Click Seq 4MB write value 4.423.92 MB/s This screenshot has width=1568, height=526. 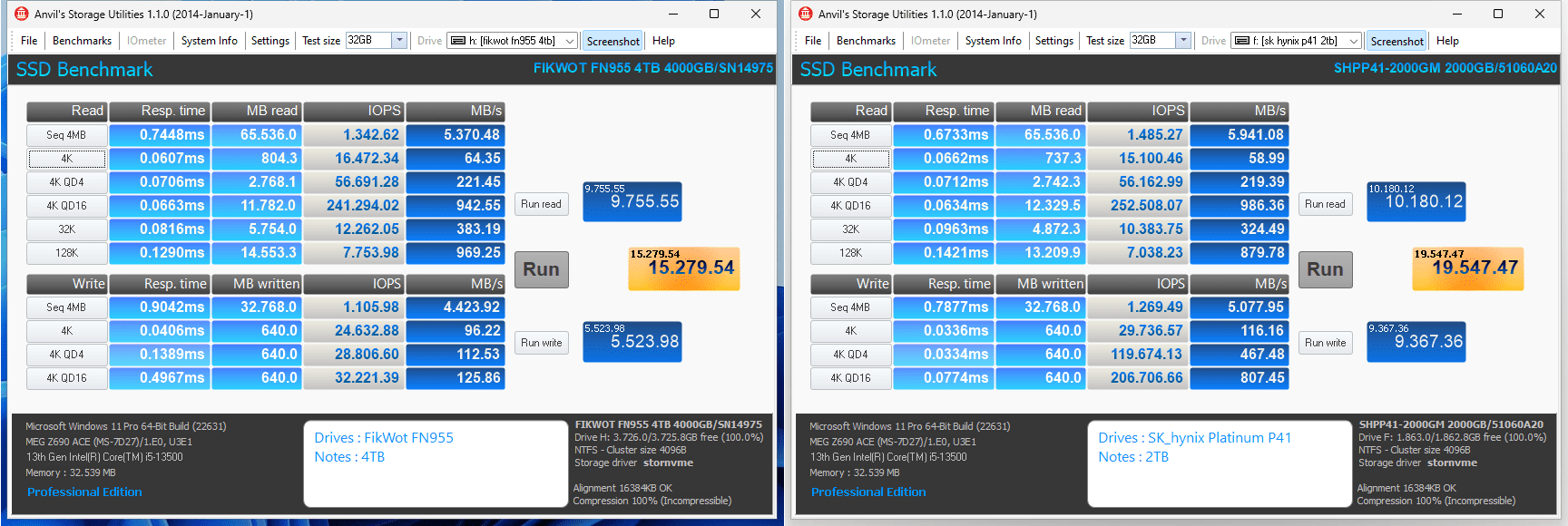click(x=456, y=307)
